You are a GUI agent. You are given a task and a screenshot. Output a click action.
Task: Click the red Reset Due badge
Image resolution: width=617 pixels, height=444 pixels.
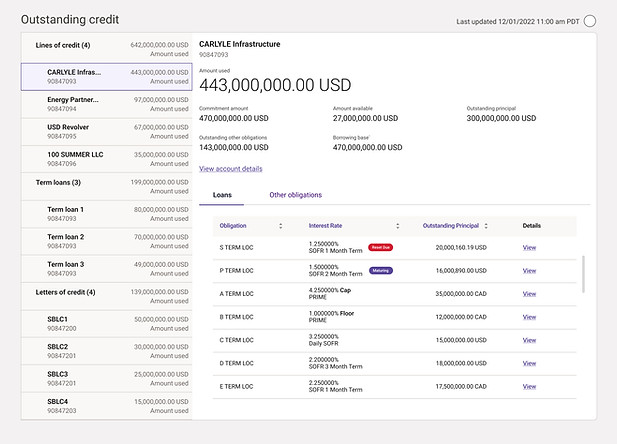tap(381, 247)
